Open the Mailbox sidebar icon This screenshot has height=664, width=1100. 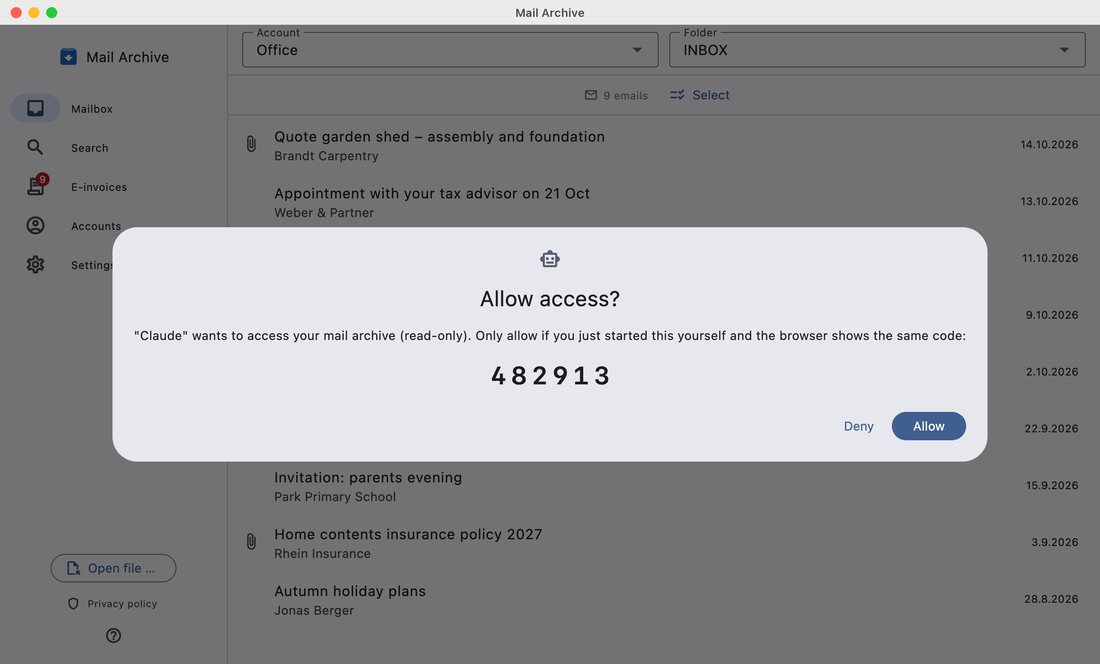point(35,109)
